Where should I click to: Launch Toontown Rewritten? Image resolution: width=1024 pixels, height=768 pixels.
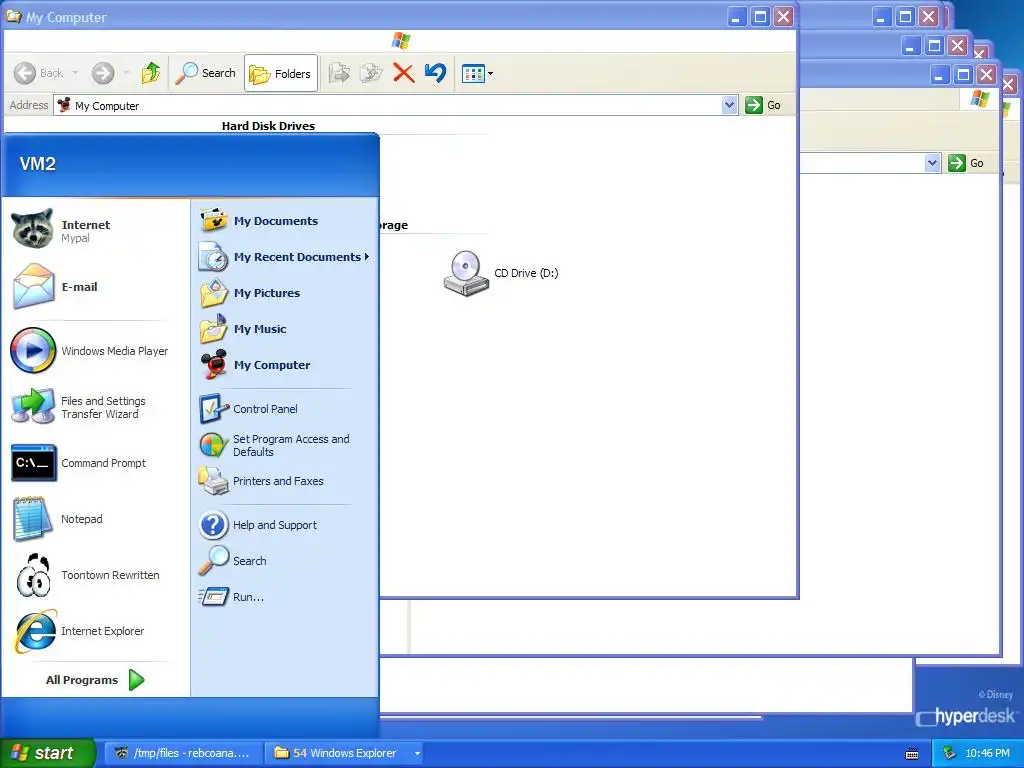point(89,575)
